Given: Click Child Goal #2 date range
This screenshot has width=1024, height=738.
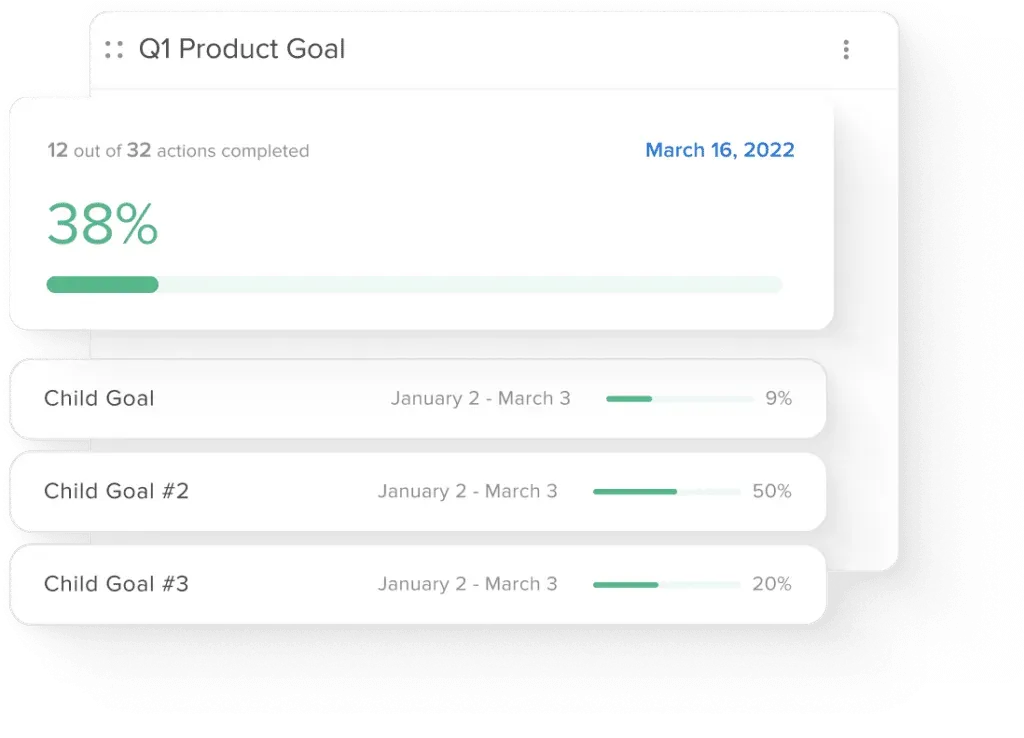Looking at the screenshot, I should (468, 491).
